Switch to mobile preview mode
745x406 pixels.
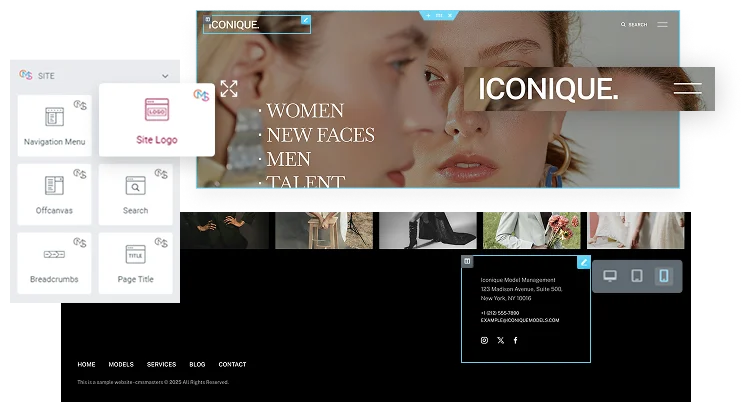tap(664, 276)
